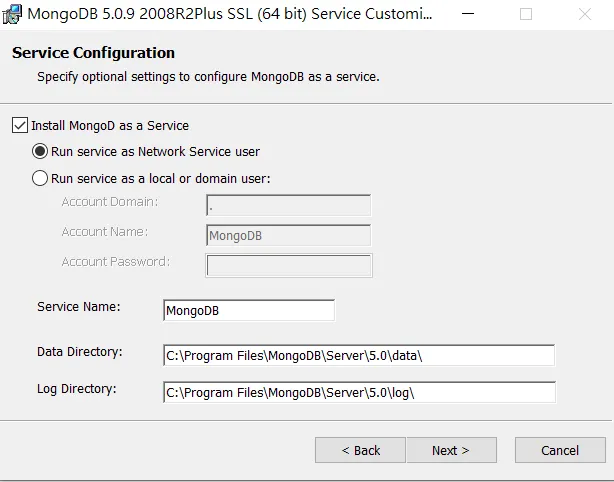The height and width of the screenshot is (482, 614).
Task: Focus the Log Directory path field
Action: click(x=358, y=393)
